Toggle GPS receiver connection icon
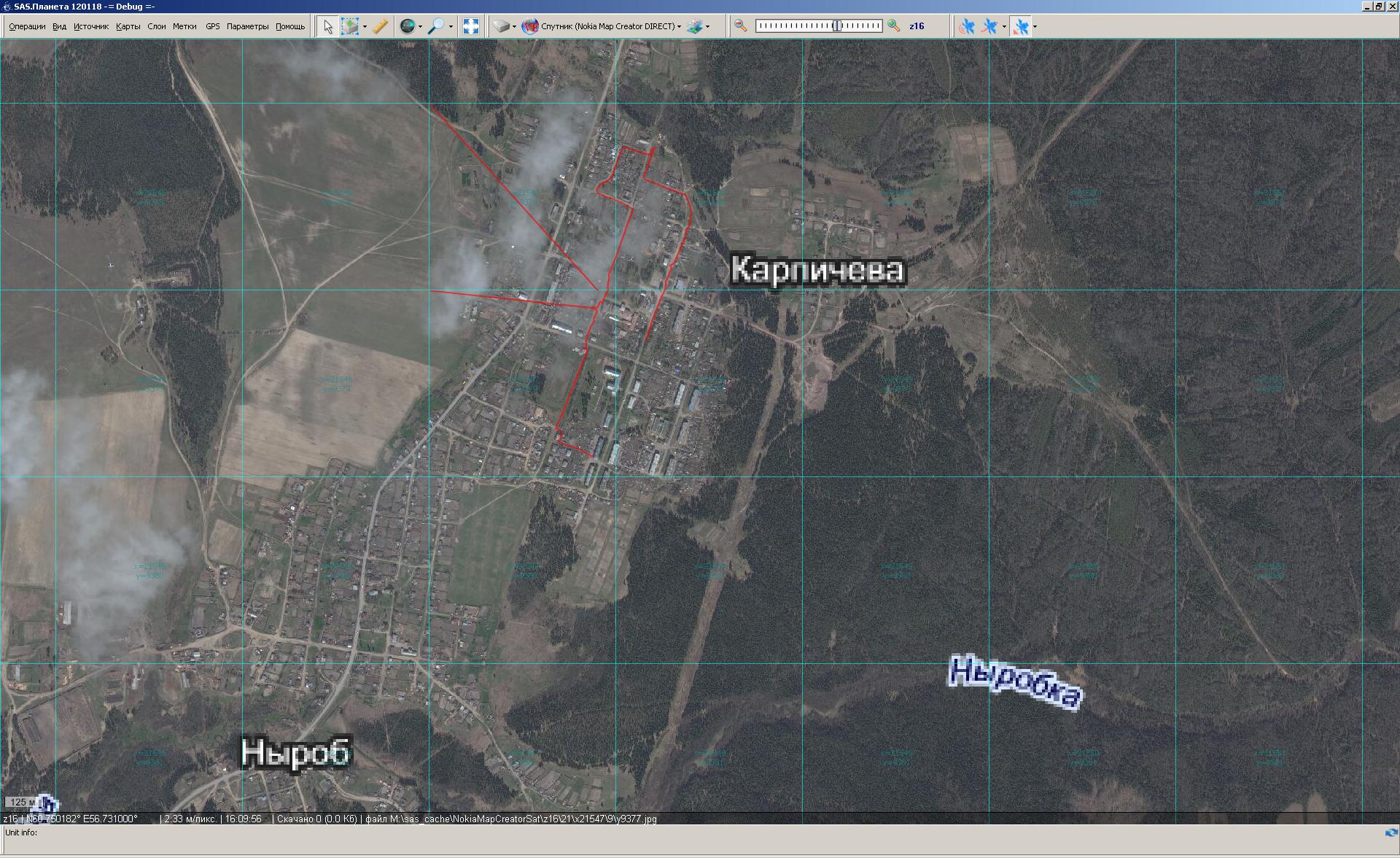Viewport: 1400px width, 858px height. pyautogui.click(x=967, y=26)
